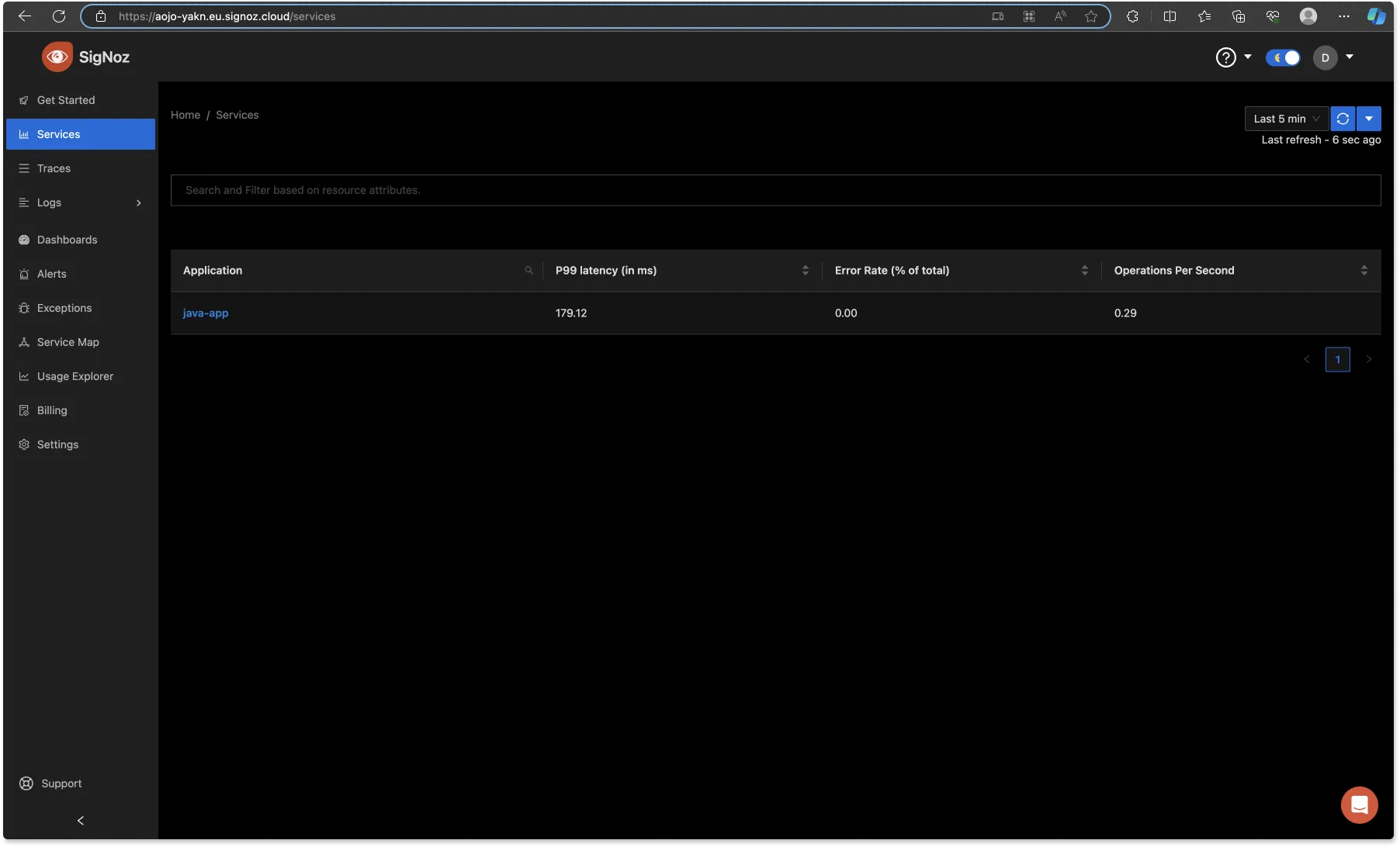Open the chat support bubble
Viewport: 1400px width, 847px height.
(1360, 805)
